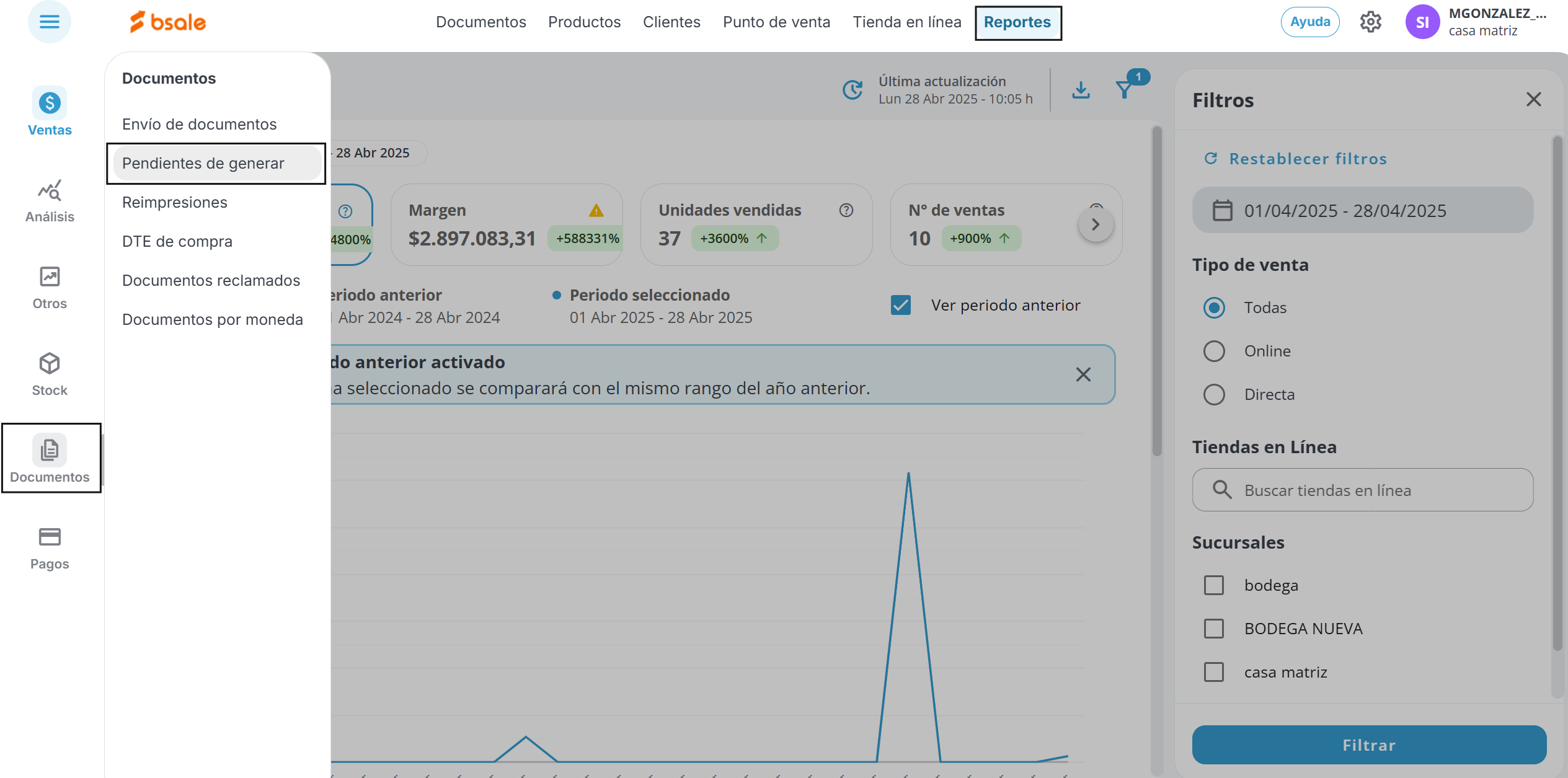The width and height of the screenshot is (1568, 778).
Task: Select the Directa radio option
Action: point(1214,394)
